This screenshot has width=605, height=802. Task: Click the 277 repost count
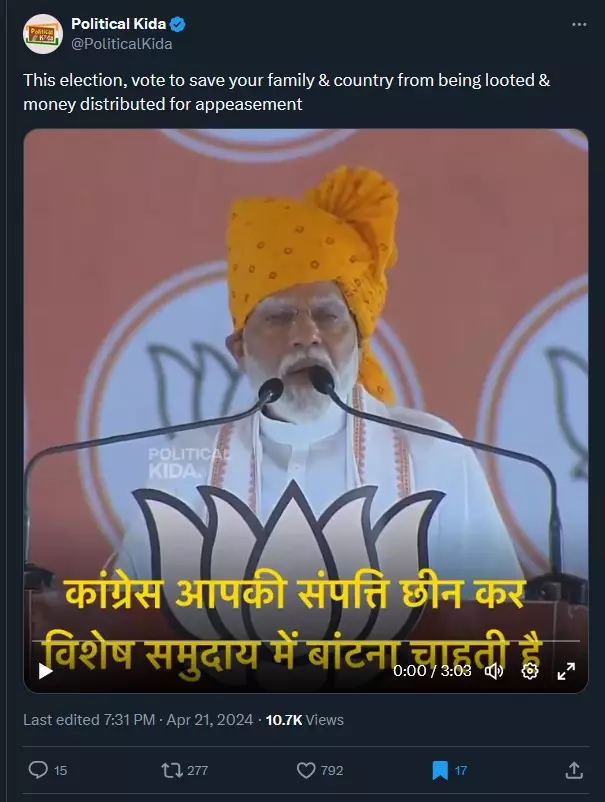(x=197, y=770)
